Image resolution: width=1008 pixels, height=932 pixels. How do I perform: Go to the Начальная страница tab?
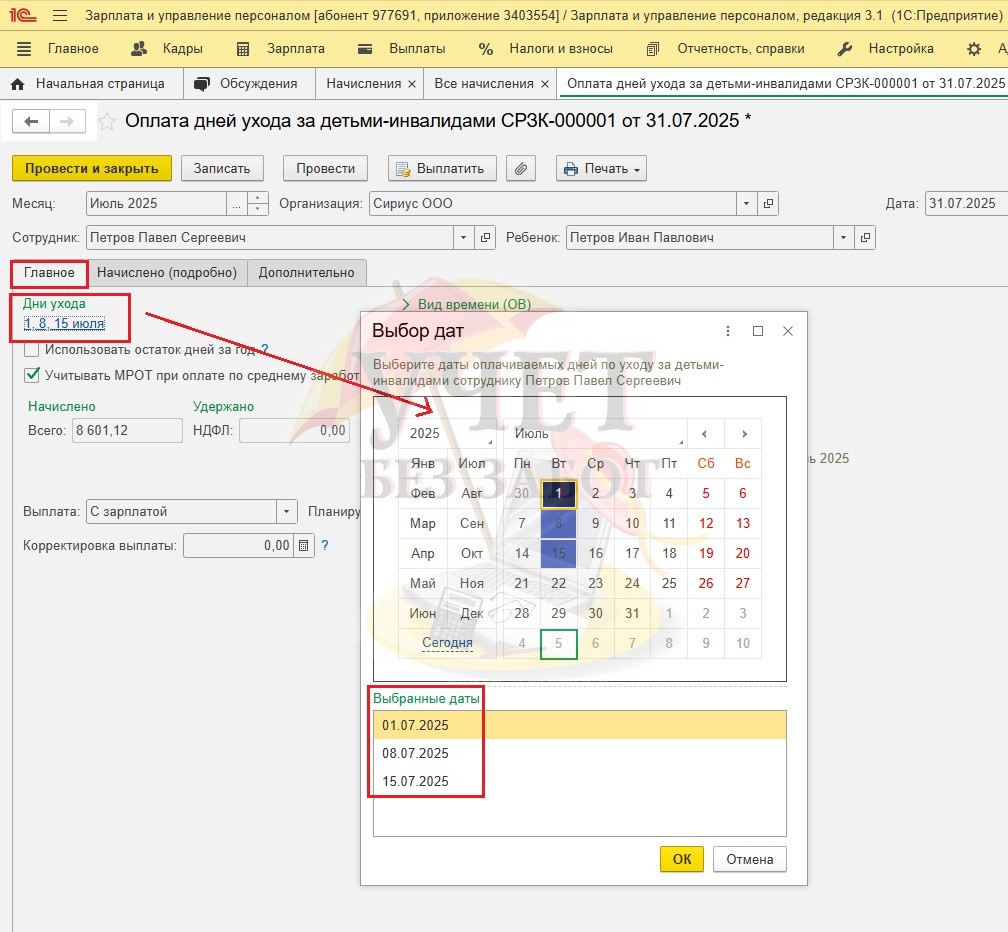pos(89,84)
